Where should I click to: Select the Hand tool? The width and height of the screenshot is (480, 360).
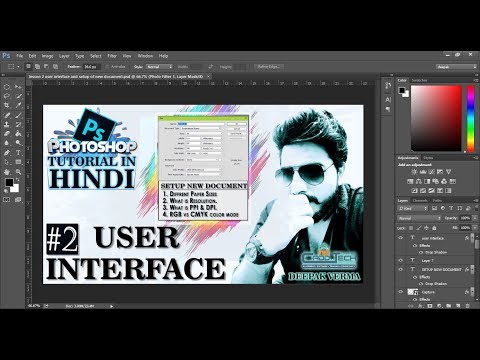(x=7, y=172)
